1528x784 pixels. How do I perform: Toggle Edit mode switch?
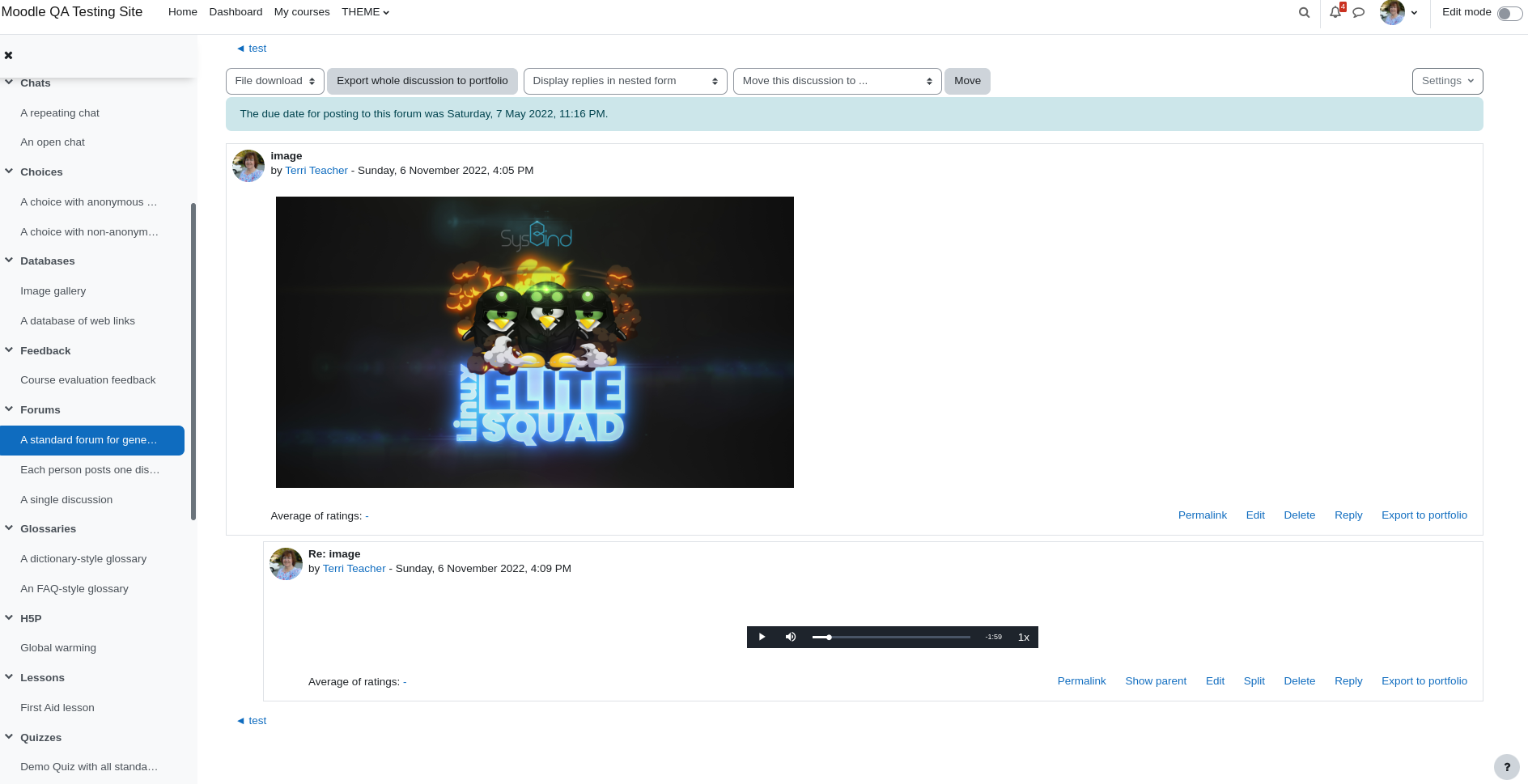[x=1509, y=13]
